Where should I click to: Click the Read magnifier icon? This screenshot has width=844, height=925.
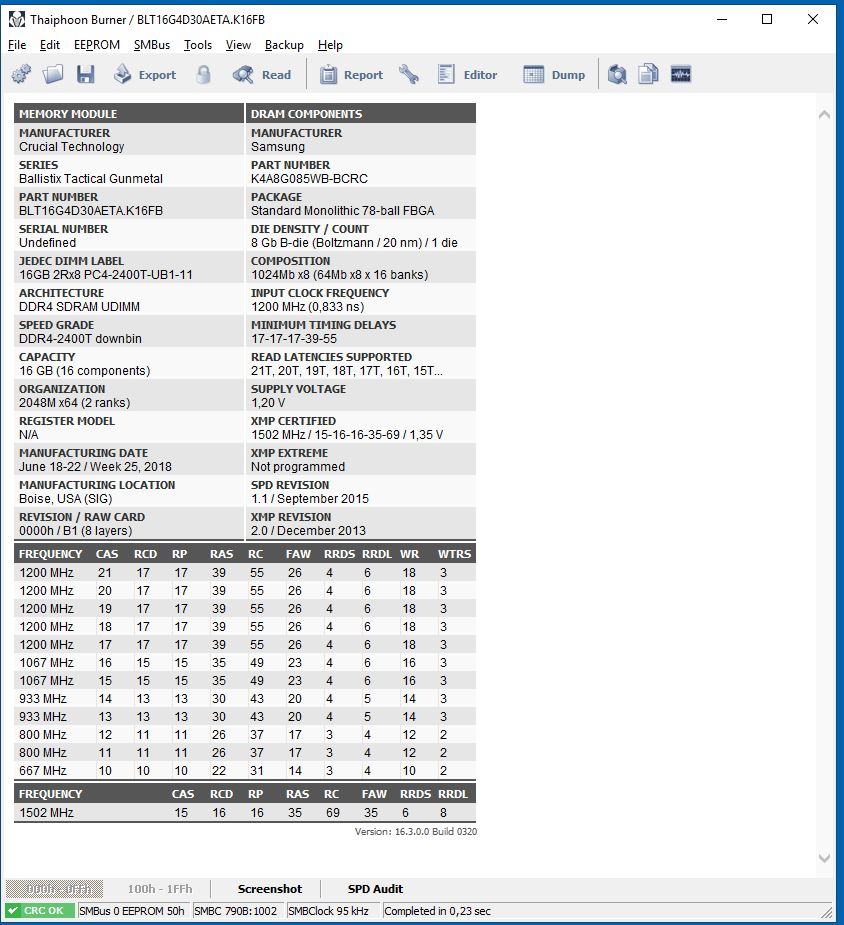[x=242, y=74]
